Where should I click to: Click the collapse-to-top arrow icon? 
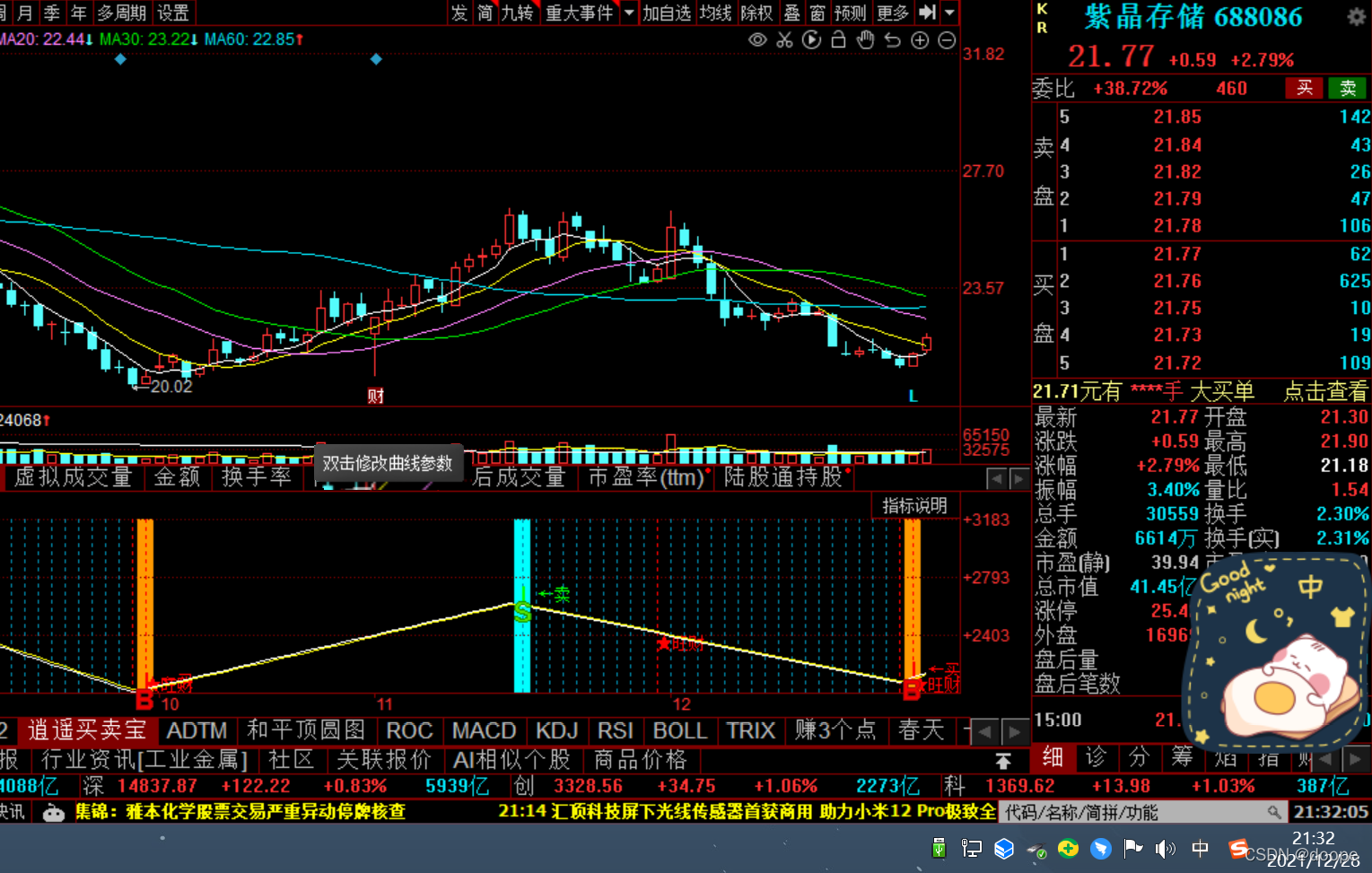(x=1003, y=761)
